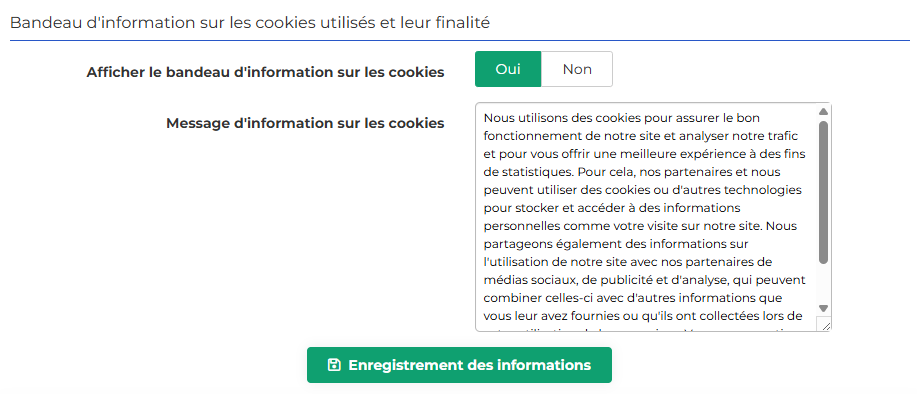Click the textarea resize grip corner
917x394 pixels.
coord(825,326)
